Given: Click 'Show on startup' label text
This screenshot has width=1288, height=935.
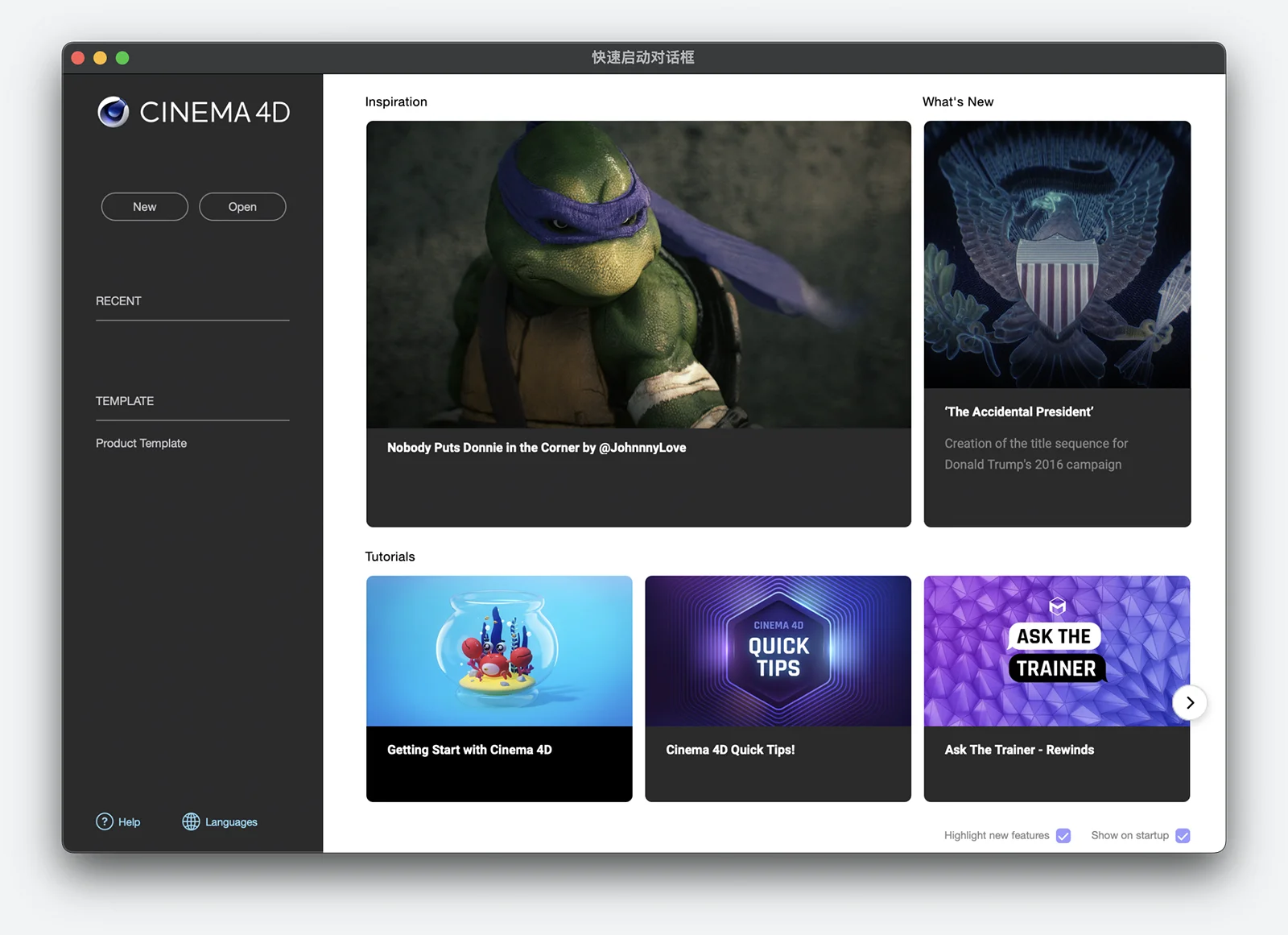Looking at the screenshot, I should coord(1129,835).
